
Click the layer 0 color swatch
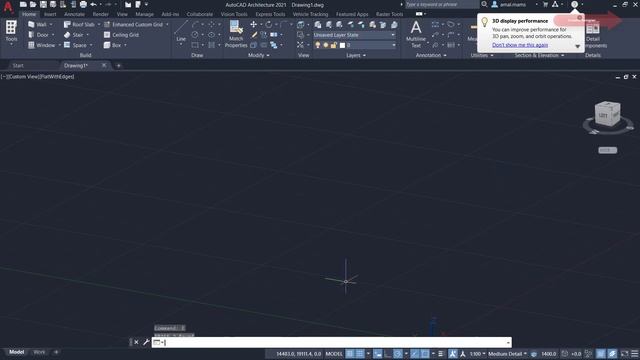coord(342,45)
